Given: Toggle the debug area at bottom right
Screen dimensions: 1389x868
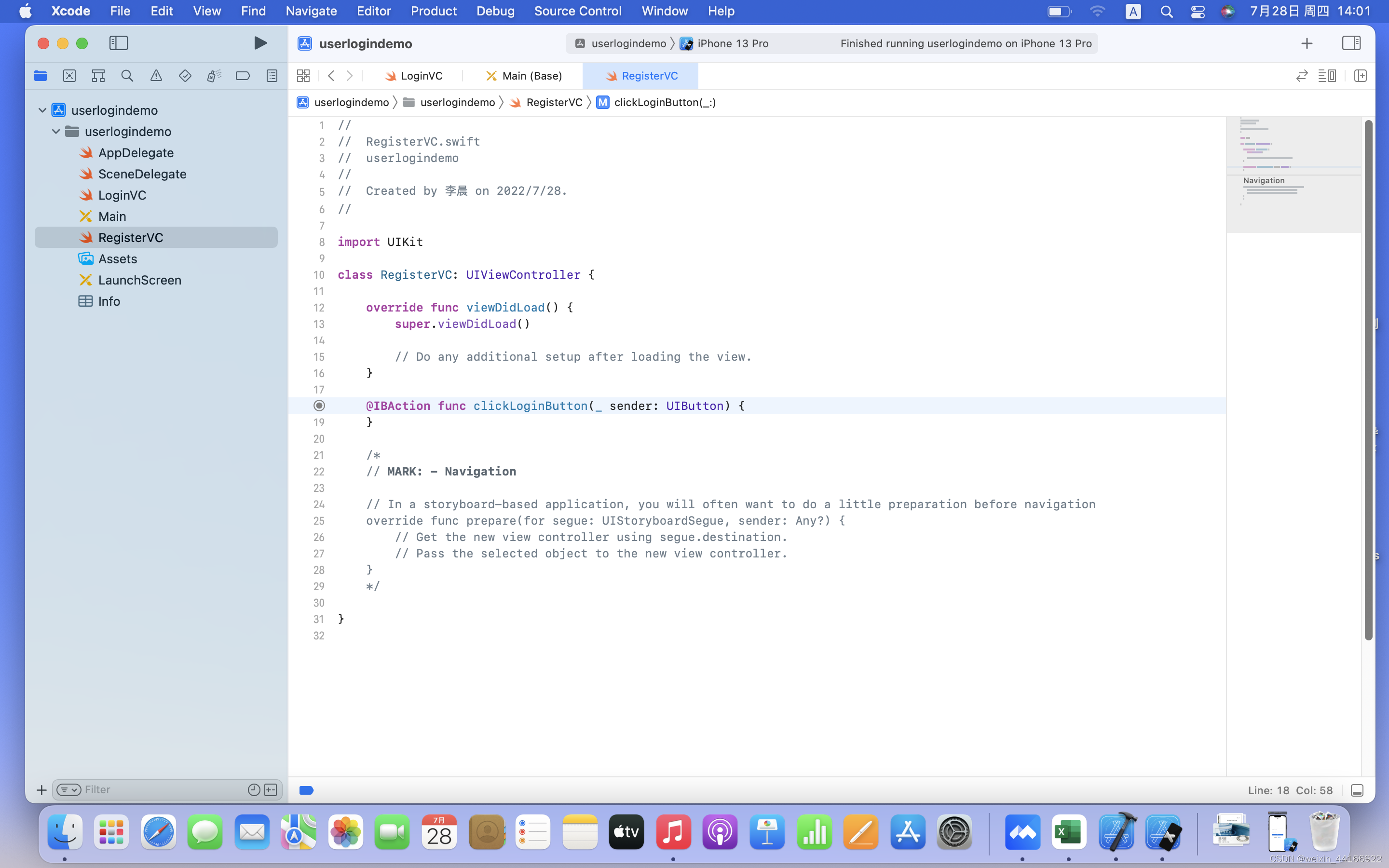Looking at the screenshot, I should [1357, 790].
